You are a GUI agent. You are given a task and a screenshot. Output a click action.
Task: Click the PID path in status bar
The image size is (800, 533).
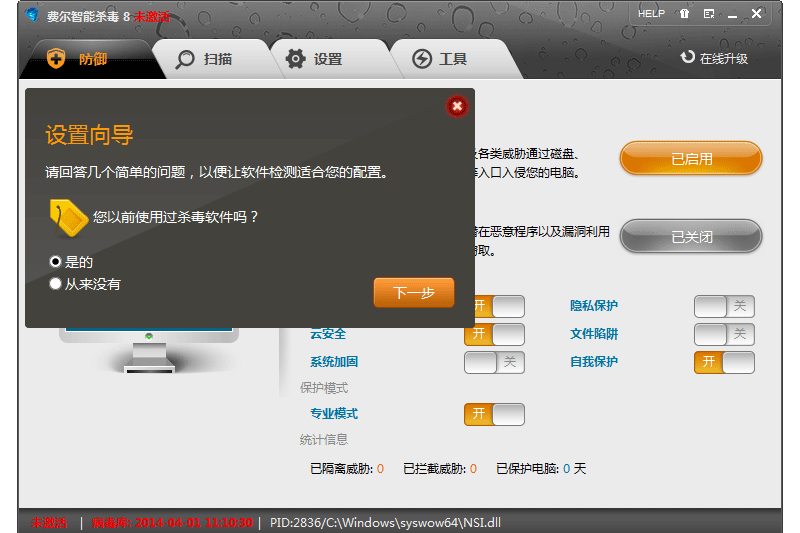(385, 522)
